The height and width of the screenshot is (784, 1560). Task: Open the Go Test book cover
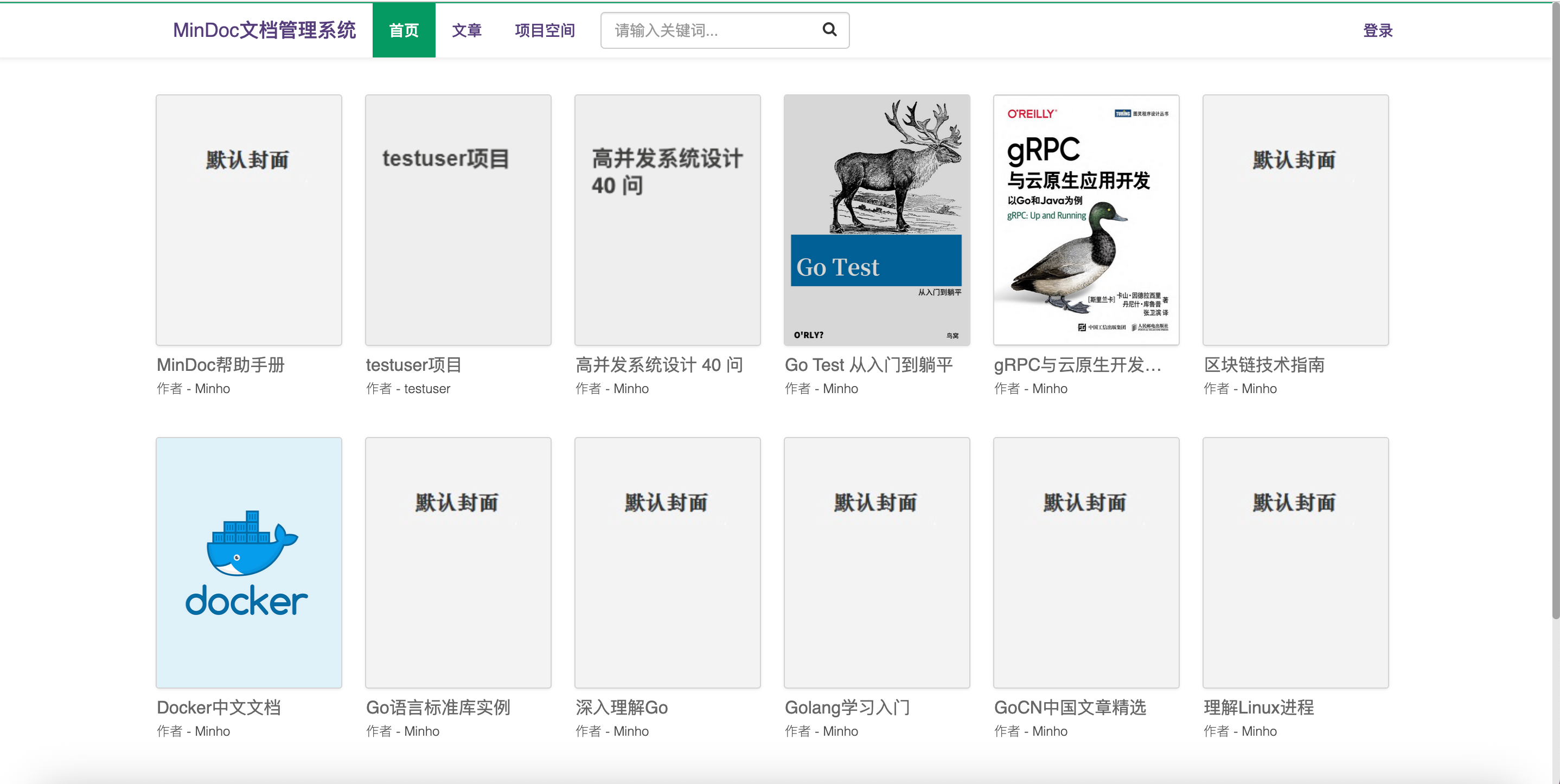click(x=877, y=220)
